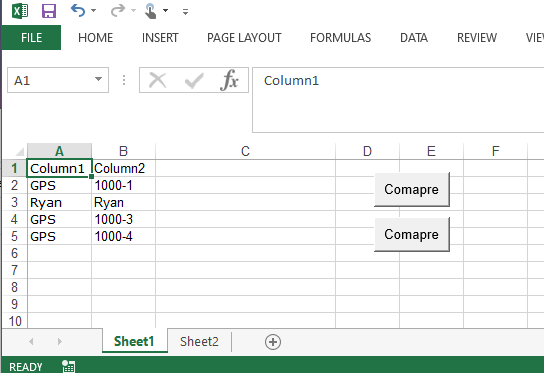Click the upper Comapre button
Screen dimensions: 544x373
coord(412,189)
